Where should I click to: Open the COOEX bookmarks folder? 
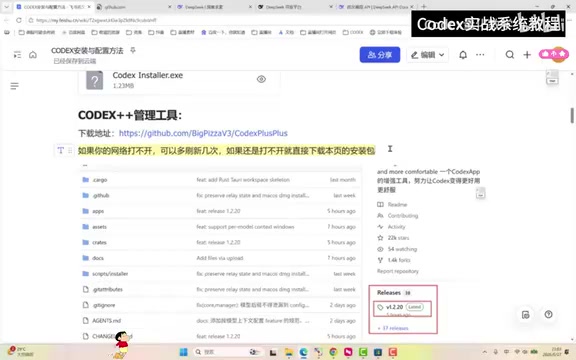tap(353, 32)
